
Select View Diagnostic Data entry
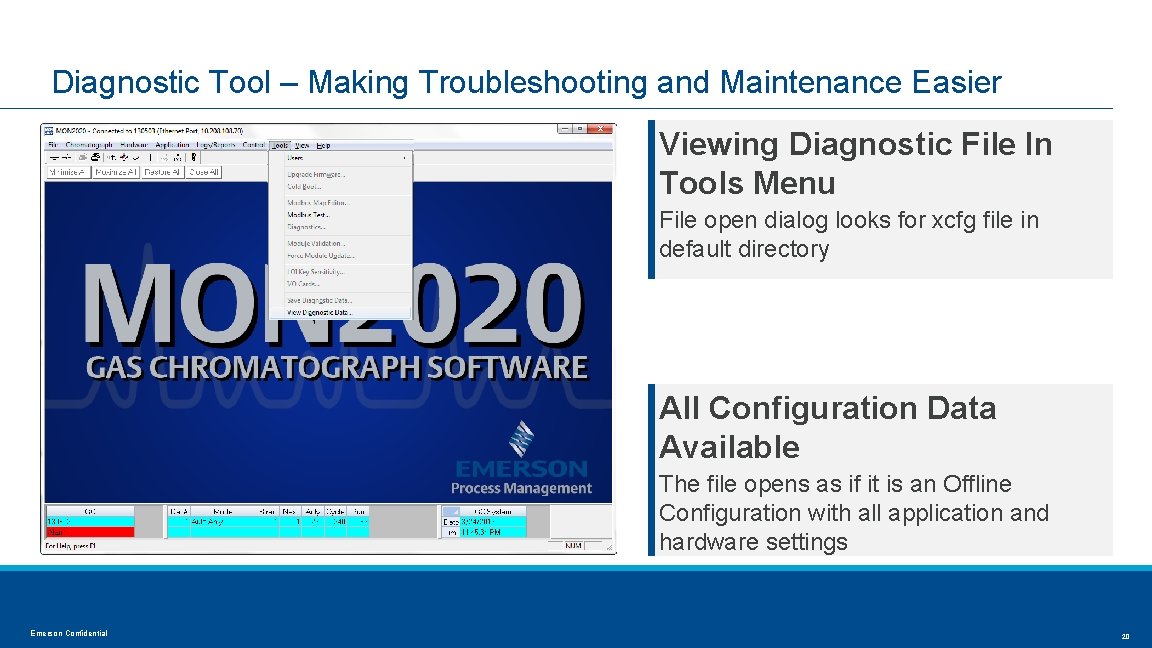340,312
